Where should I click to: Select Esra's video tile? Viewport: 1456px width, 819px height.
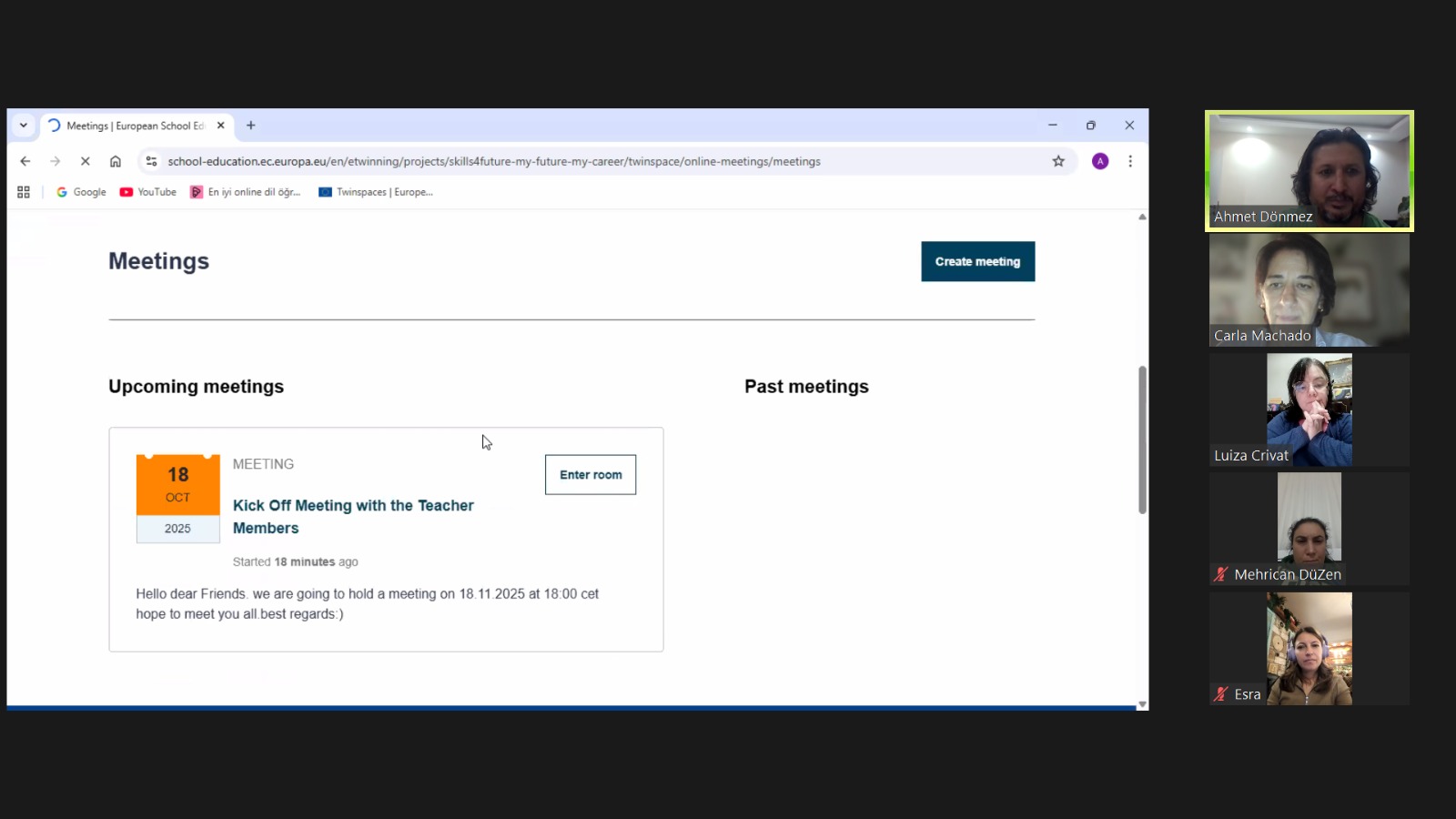pyautogui.click(x=1309, y=649)
